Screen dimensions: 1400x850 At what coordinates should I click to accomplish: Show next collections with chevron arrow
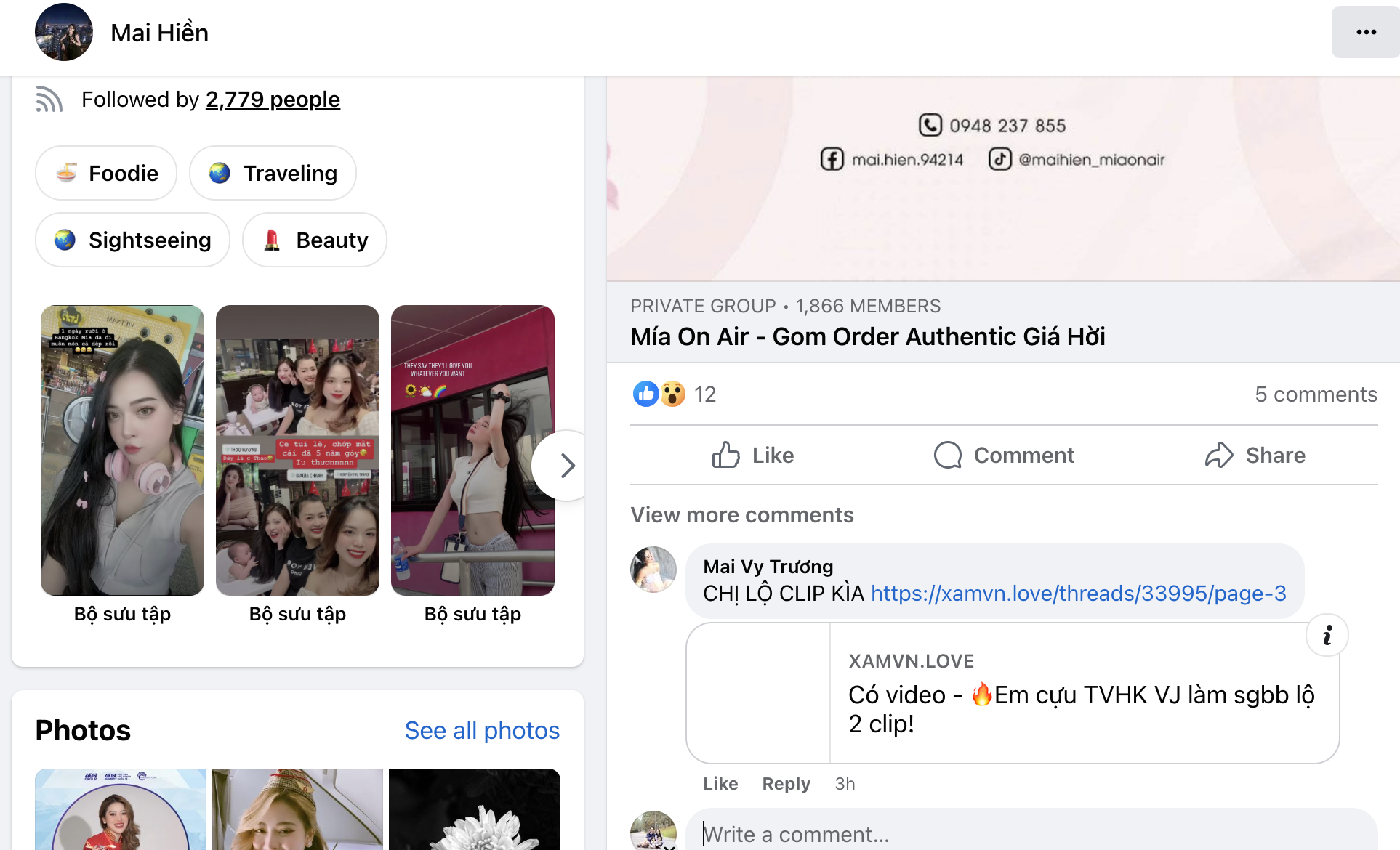coord(567,466)
